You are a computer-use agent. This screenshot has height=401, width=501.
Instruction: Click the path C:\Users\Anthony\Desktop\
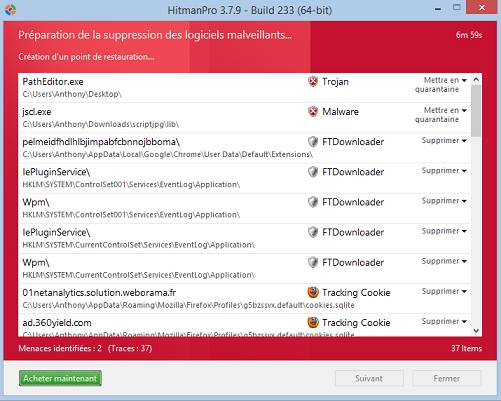(x=72, y=94)
